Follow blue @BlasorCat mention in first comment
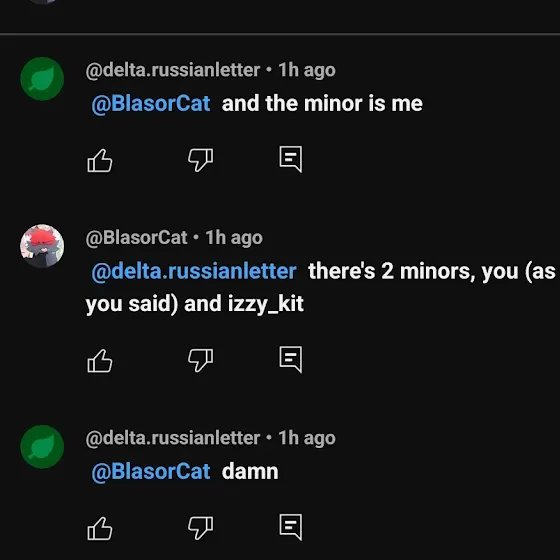Screen dimensions: 560x560 (151, 104)
